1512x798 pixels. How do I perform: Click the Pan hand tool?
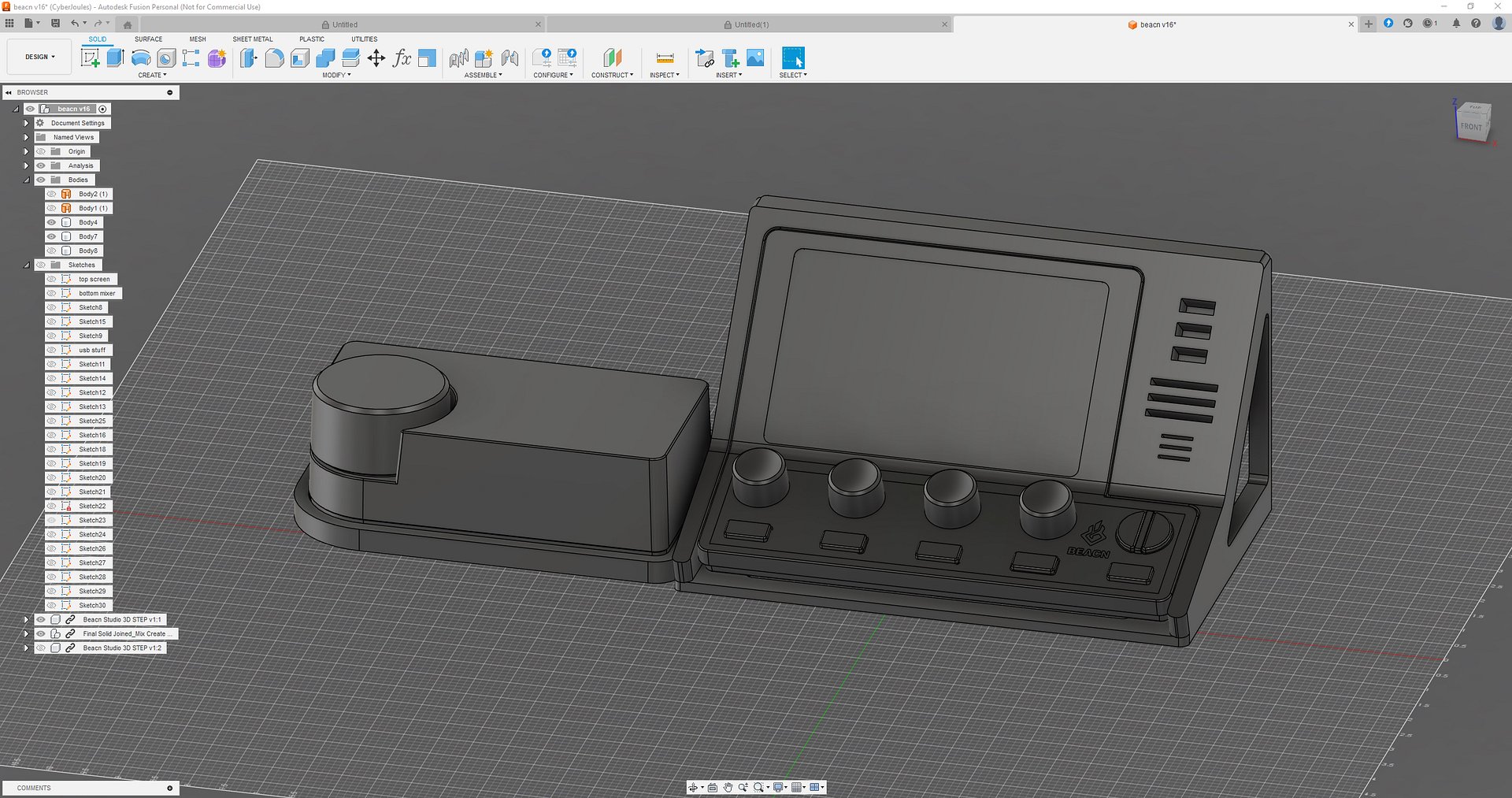(x=728, y=787)
